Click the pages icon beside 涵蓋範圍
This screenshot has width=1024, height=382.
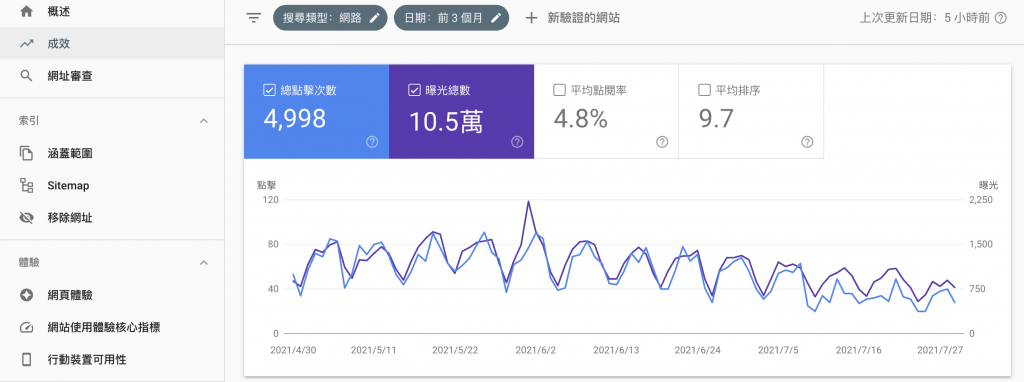click(26, 153)
